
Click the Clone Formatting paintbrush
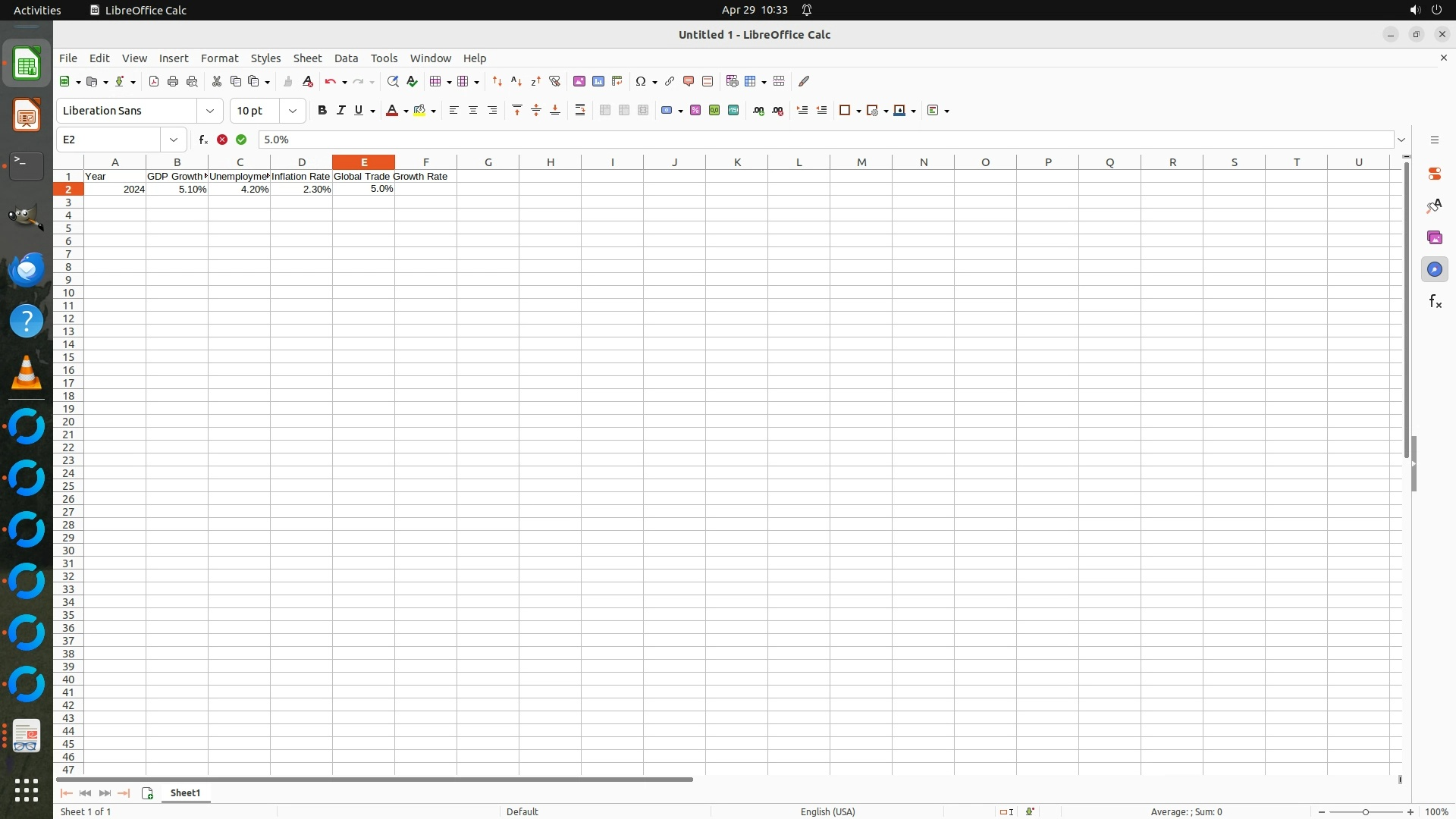287,81
